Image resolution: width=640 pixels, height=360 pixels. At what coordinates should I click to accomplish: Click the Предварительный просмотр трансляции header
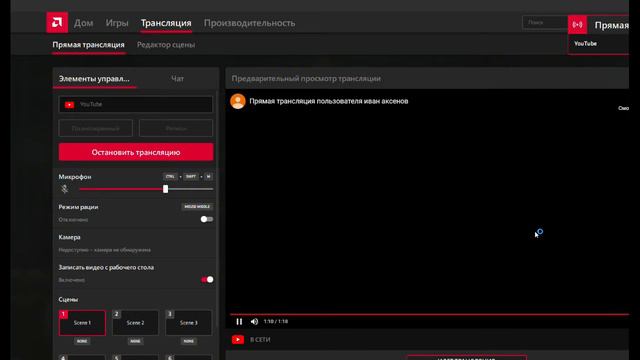[x=306, y=78]
